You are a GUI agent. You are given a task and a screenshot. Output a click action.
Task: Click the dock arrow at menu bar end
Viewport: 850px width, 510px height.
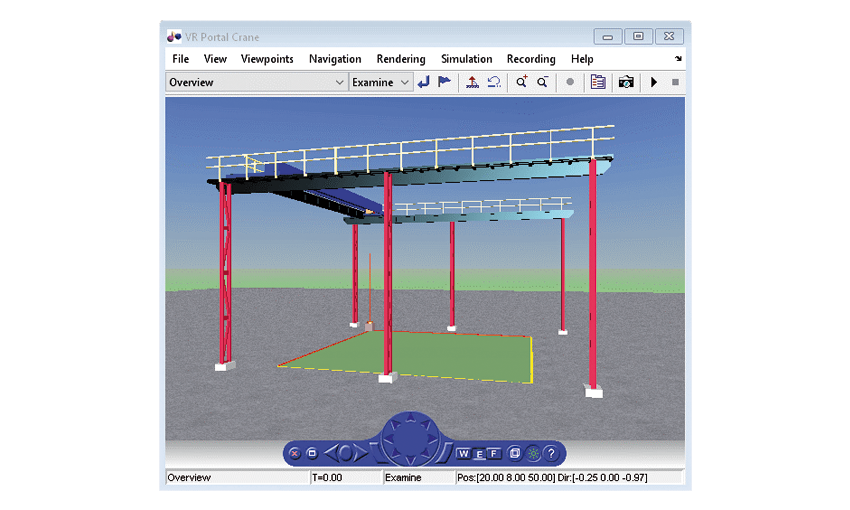pos(678,59)
